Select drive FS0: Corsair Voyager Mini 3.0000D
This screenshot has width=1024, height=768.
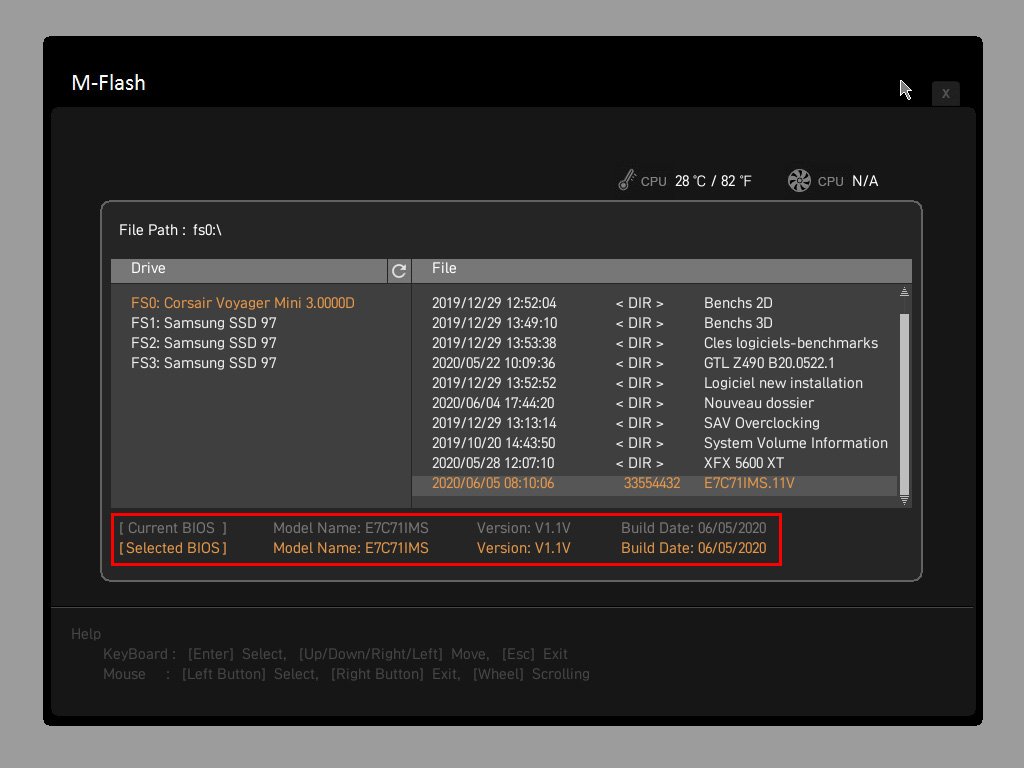coord(243,303)
